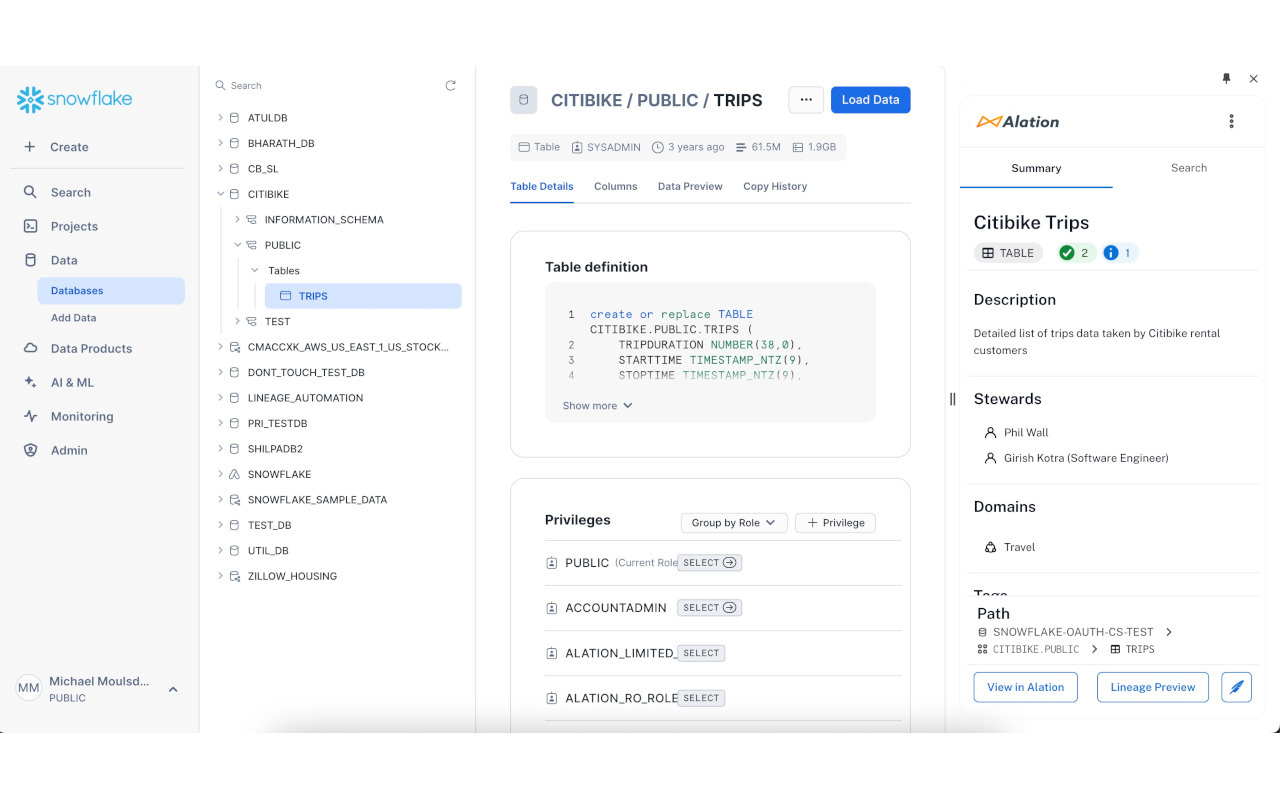Open the Alation three-dot options menu
Viewport: 1280px width, 800px height.
(1231, 121)
